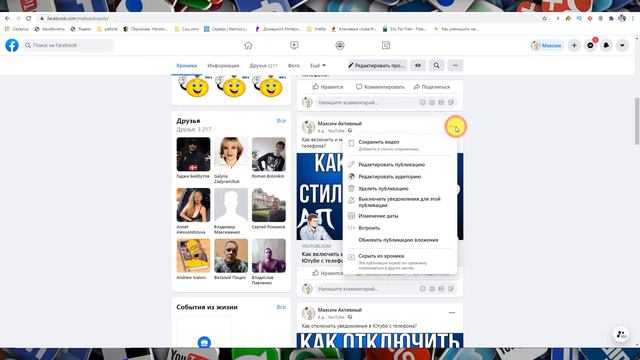Select Изменение даты menu item
Screen dimensions: 640x360
pos(400,216)
